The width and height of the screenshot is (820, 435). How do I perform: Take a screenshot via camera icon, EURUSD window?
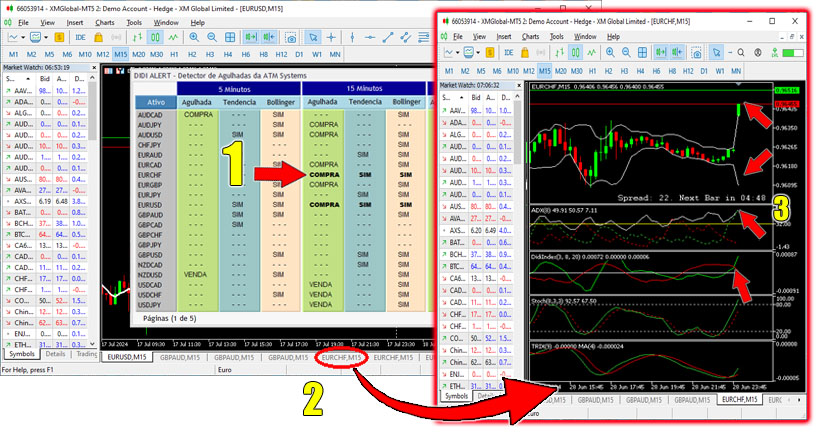pos(291,38)
